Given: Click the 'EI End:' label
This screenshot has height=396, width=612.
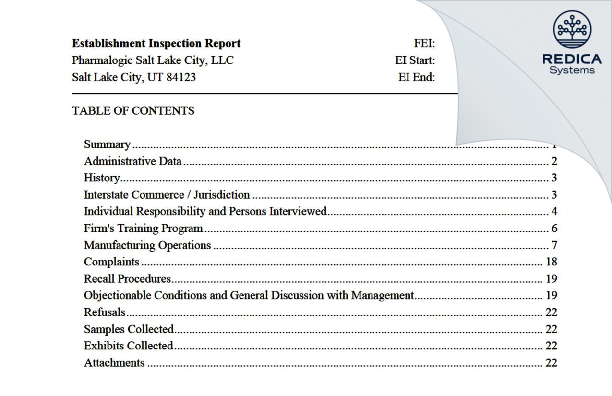Looking at the screenshot, I should click(x=416, y=77).
